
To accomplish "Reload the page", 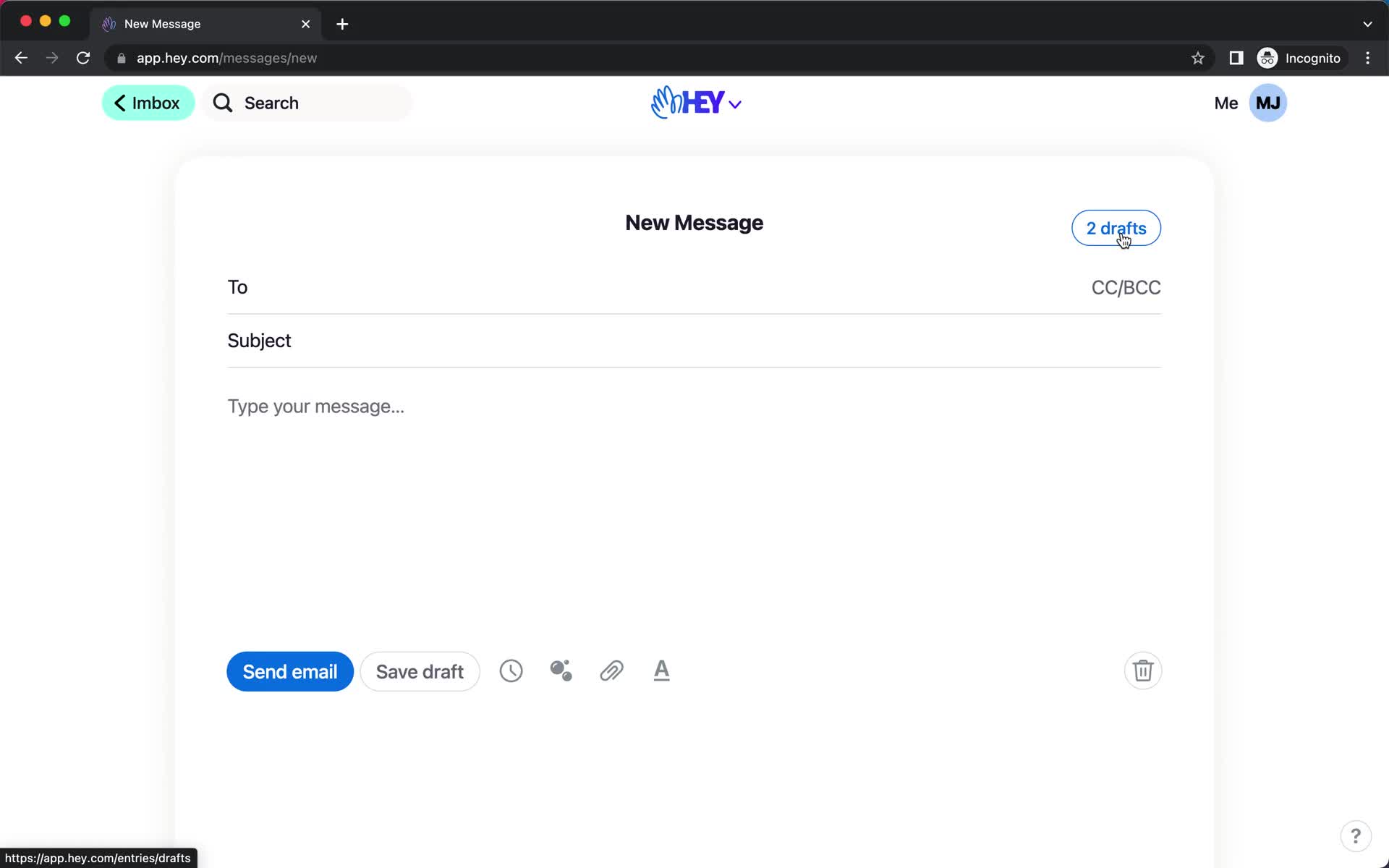I will [83, 58].
